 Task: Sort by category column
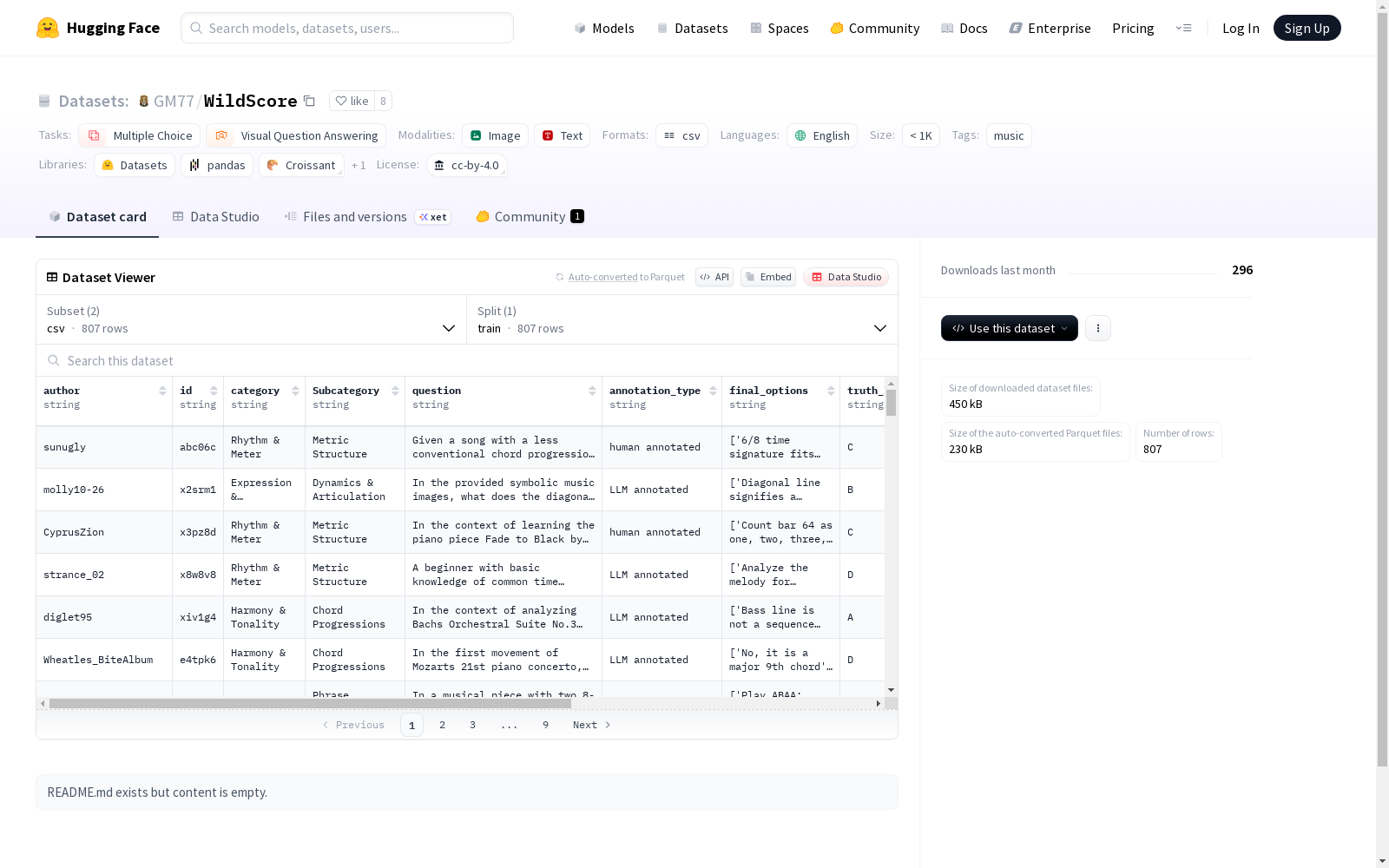point(295,391)
